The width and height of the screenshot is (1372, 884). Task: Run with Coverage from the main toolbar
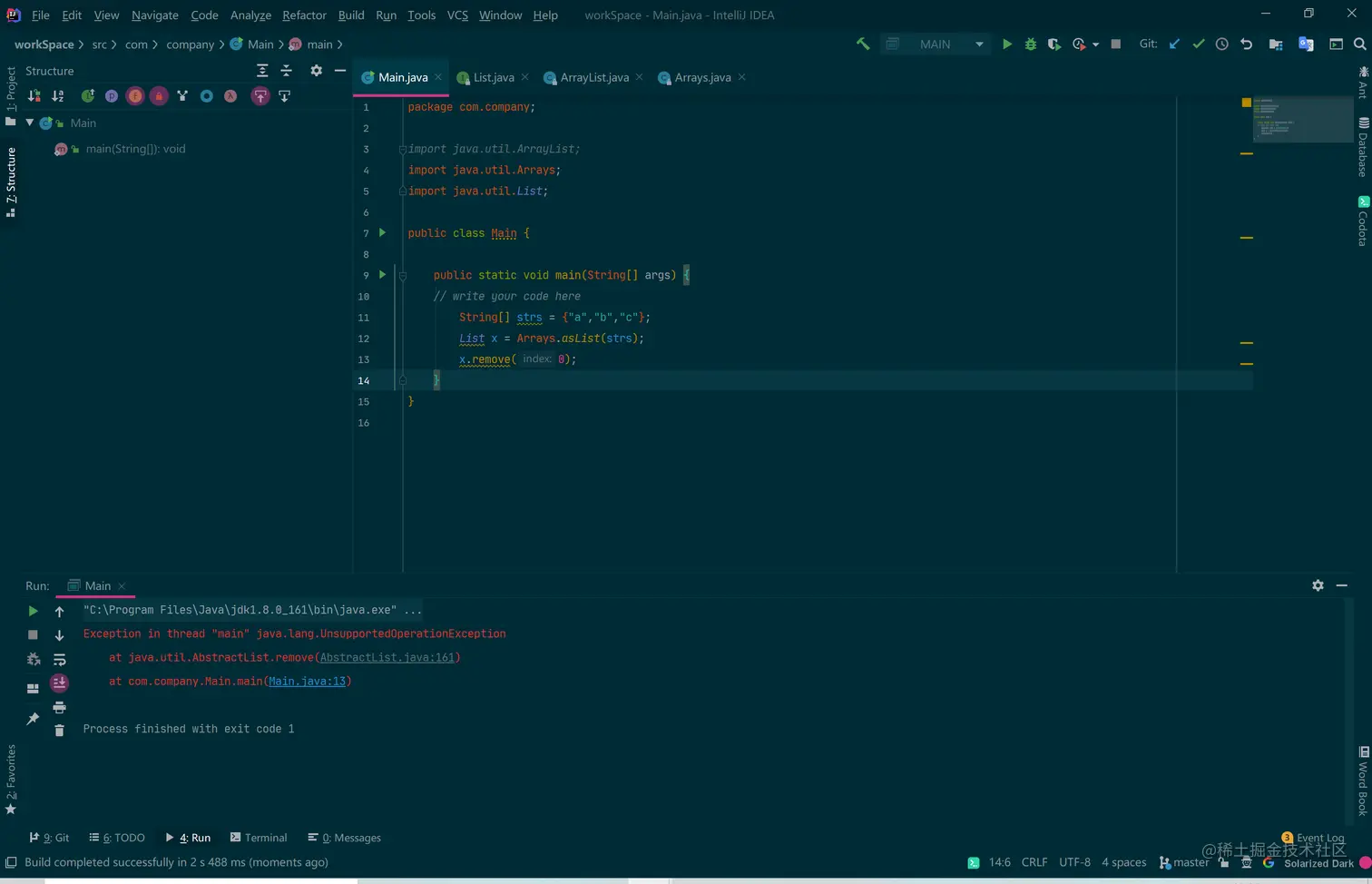[x=1053, y=44]
